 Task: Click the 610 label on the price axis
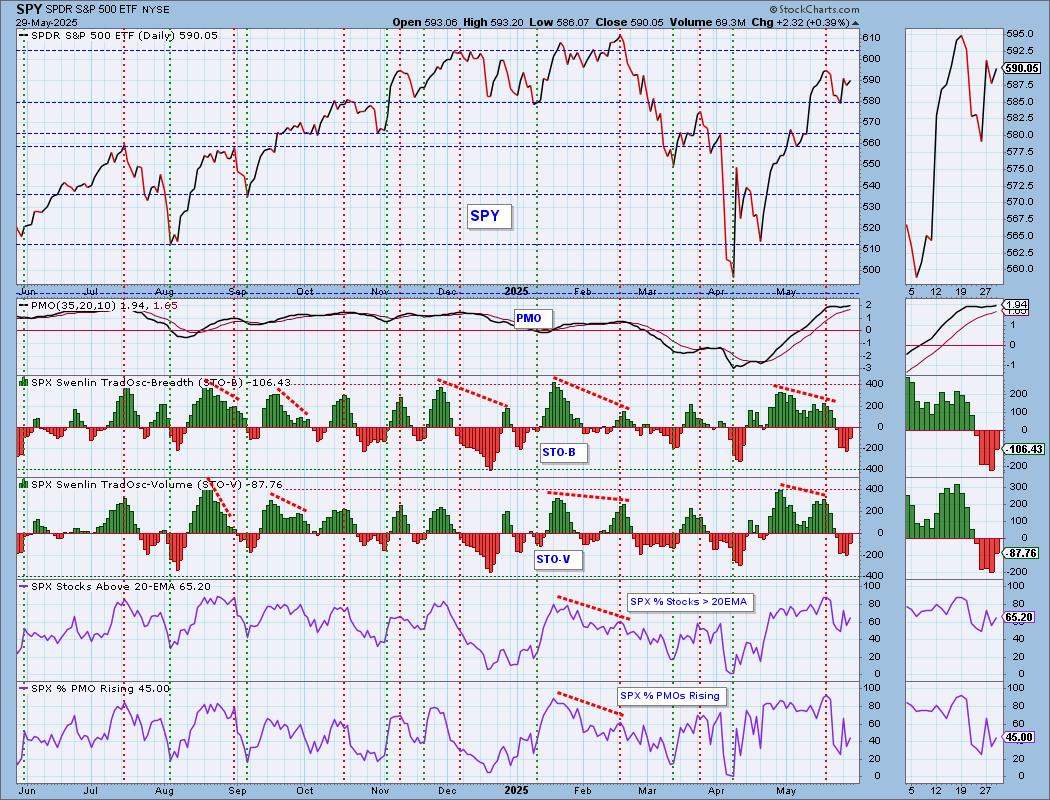click(x=870, y=37)
